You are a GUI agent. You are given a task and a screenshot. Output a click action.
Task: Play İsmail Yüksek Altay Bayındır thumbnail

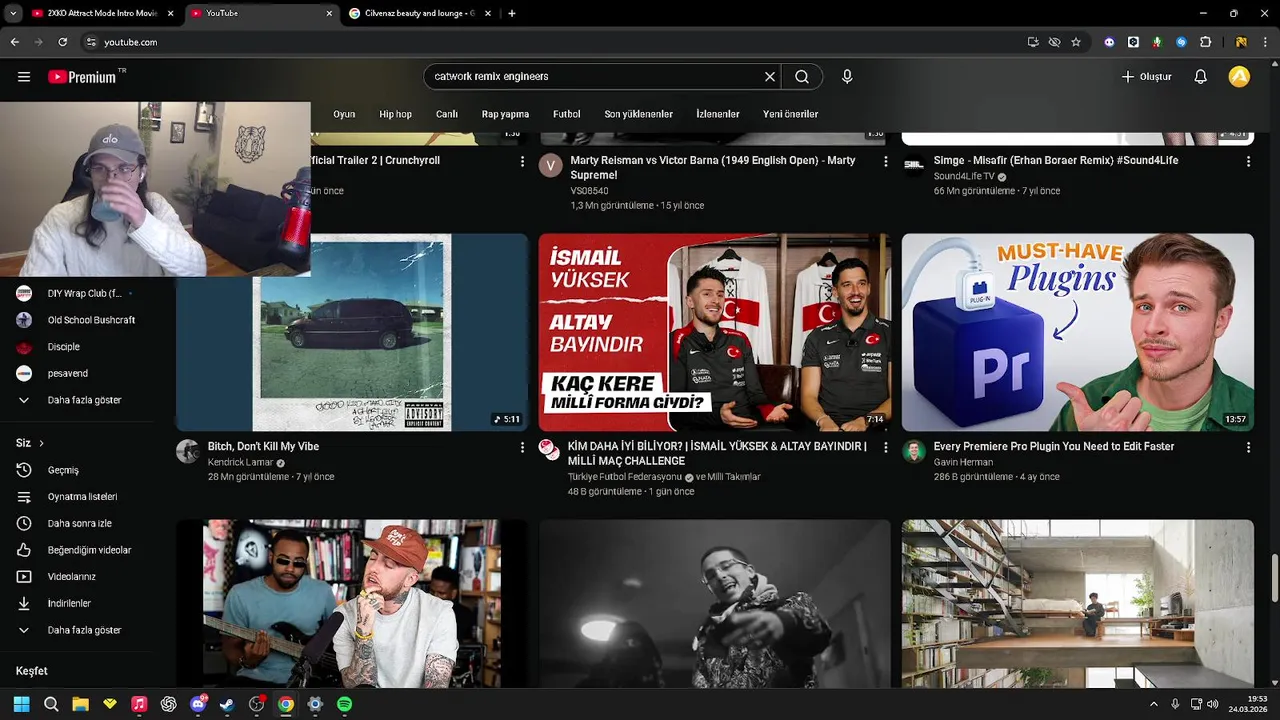[714, 332]
